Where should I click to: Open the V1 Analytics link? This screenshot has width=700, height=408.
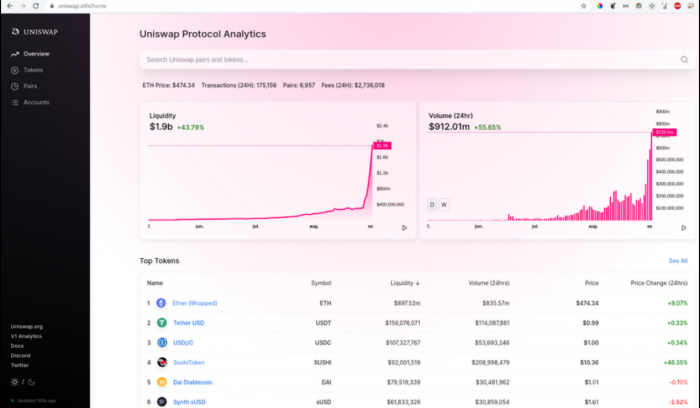(x=26, y=336)
